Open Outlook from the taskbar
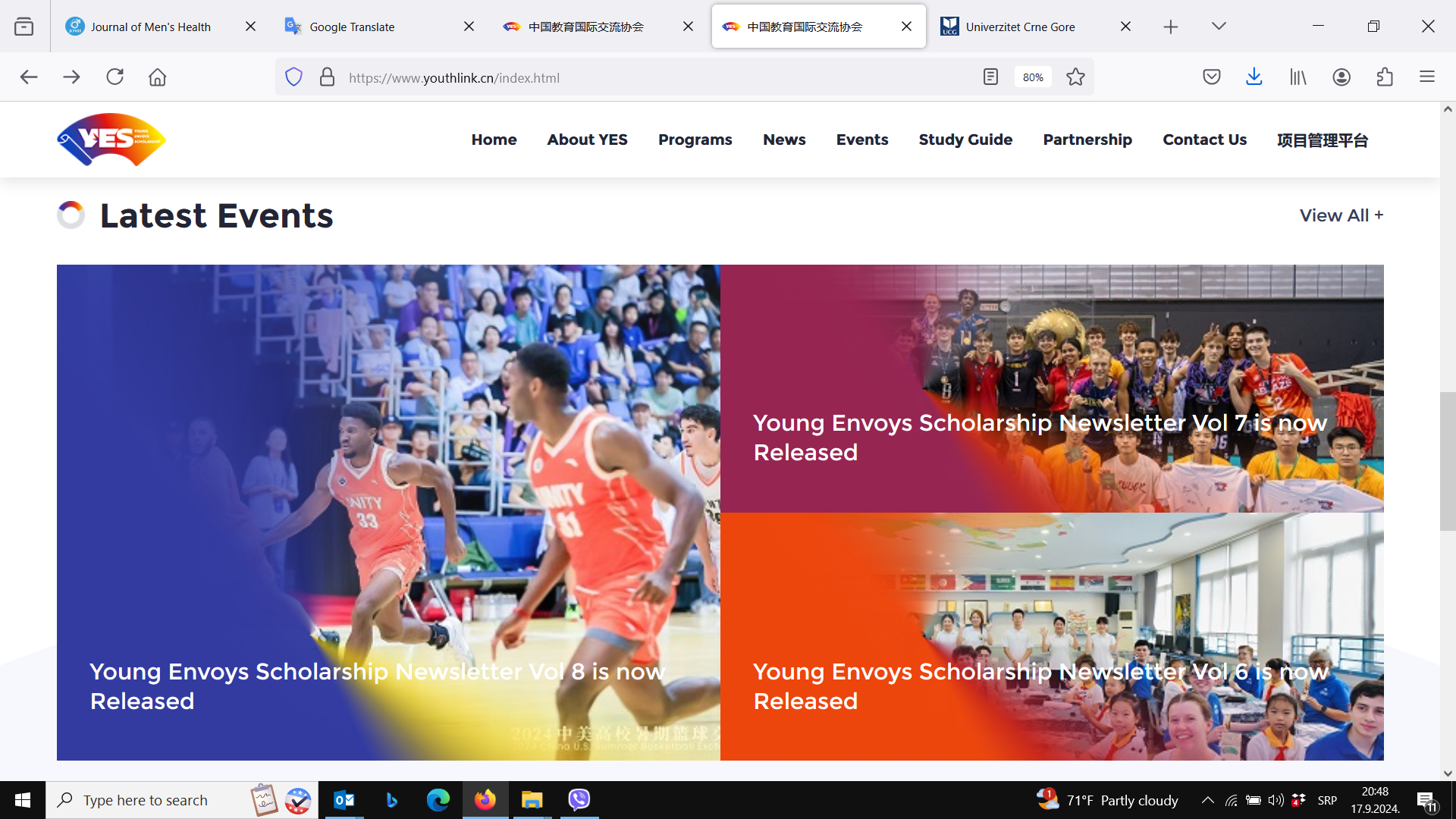Viewport: 1456px width, 819px height. 344,800
